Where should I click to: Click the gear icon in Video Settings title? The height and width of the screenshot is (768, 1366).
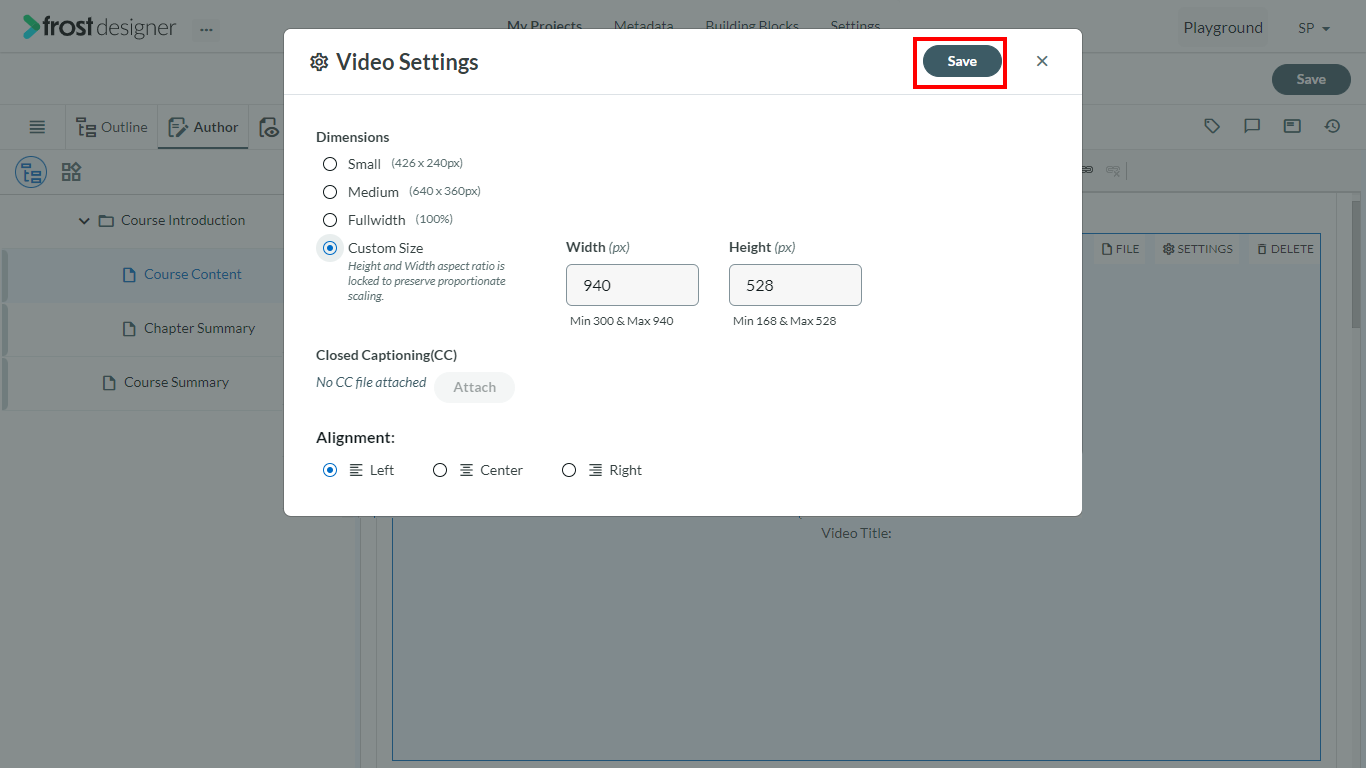tap(319, 62)
